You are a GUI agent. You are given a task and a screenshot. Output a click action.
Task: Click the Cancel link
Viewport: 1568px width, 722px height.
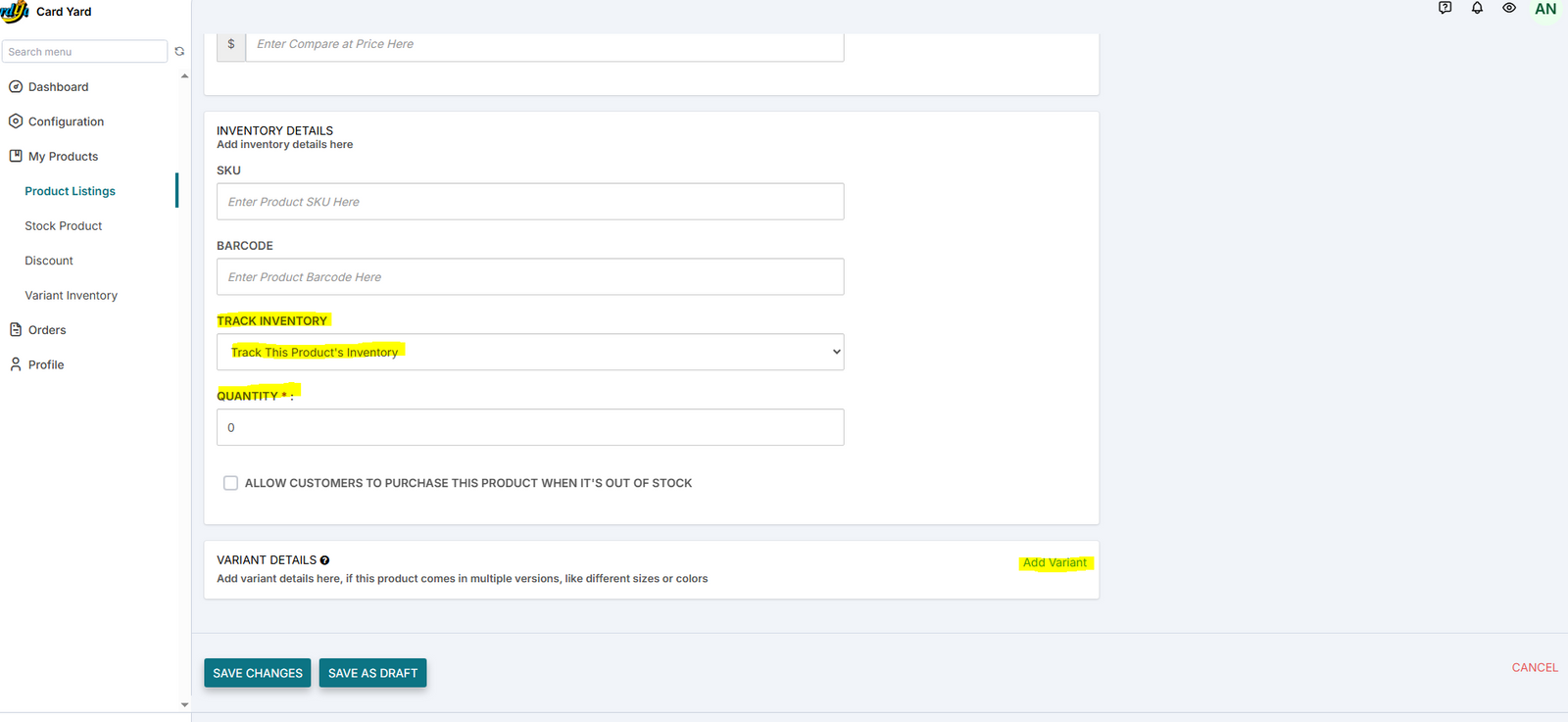1534,668
